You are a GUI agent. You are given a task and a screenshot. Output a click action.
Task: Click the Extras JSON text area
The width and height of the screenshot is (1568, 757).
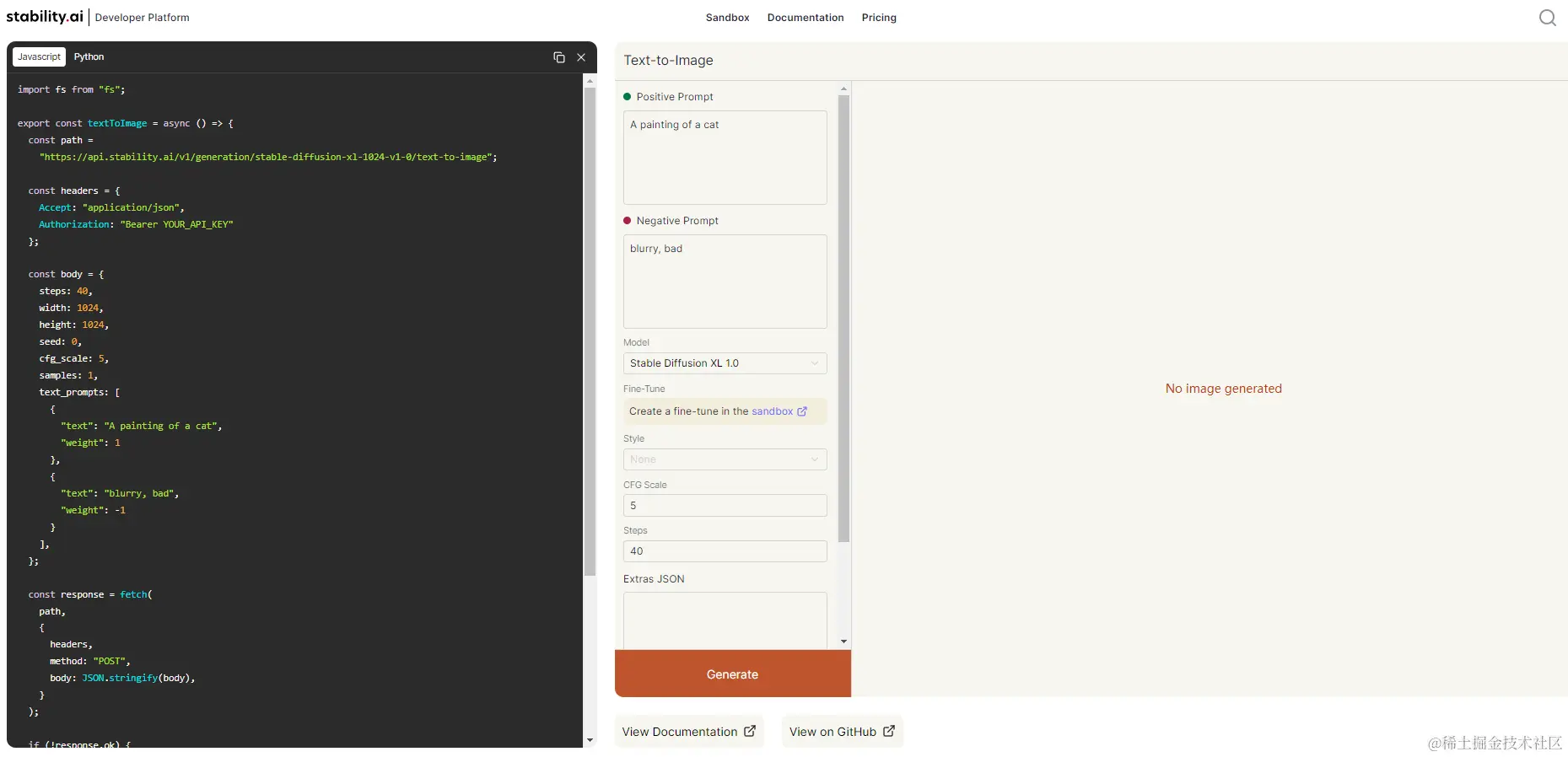(725, 620)
